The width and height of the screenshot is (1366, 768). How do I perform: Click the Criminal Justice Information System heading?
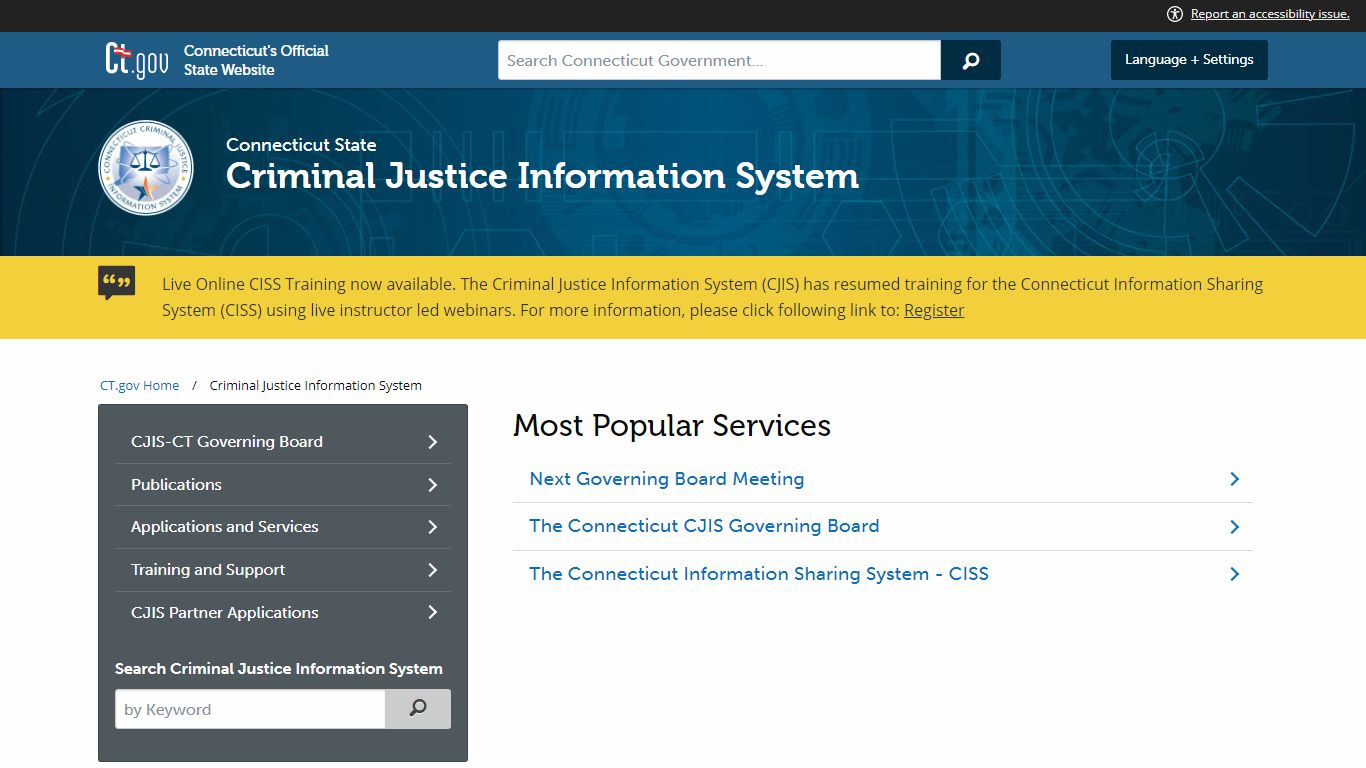542,176
